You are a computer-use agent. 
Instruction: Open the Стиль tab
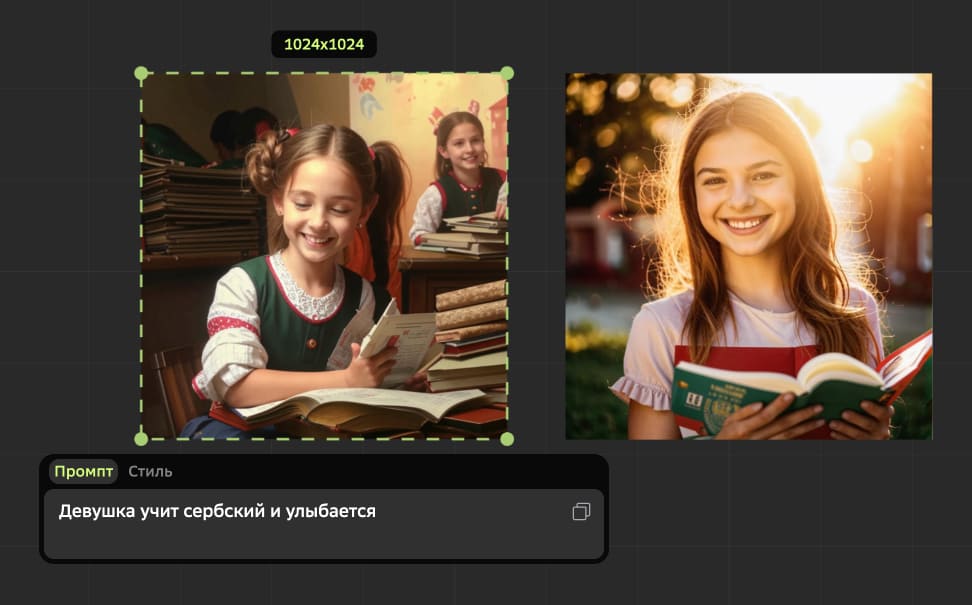pyautogui.click(x=150, y=471)
